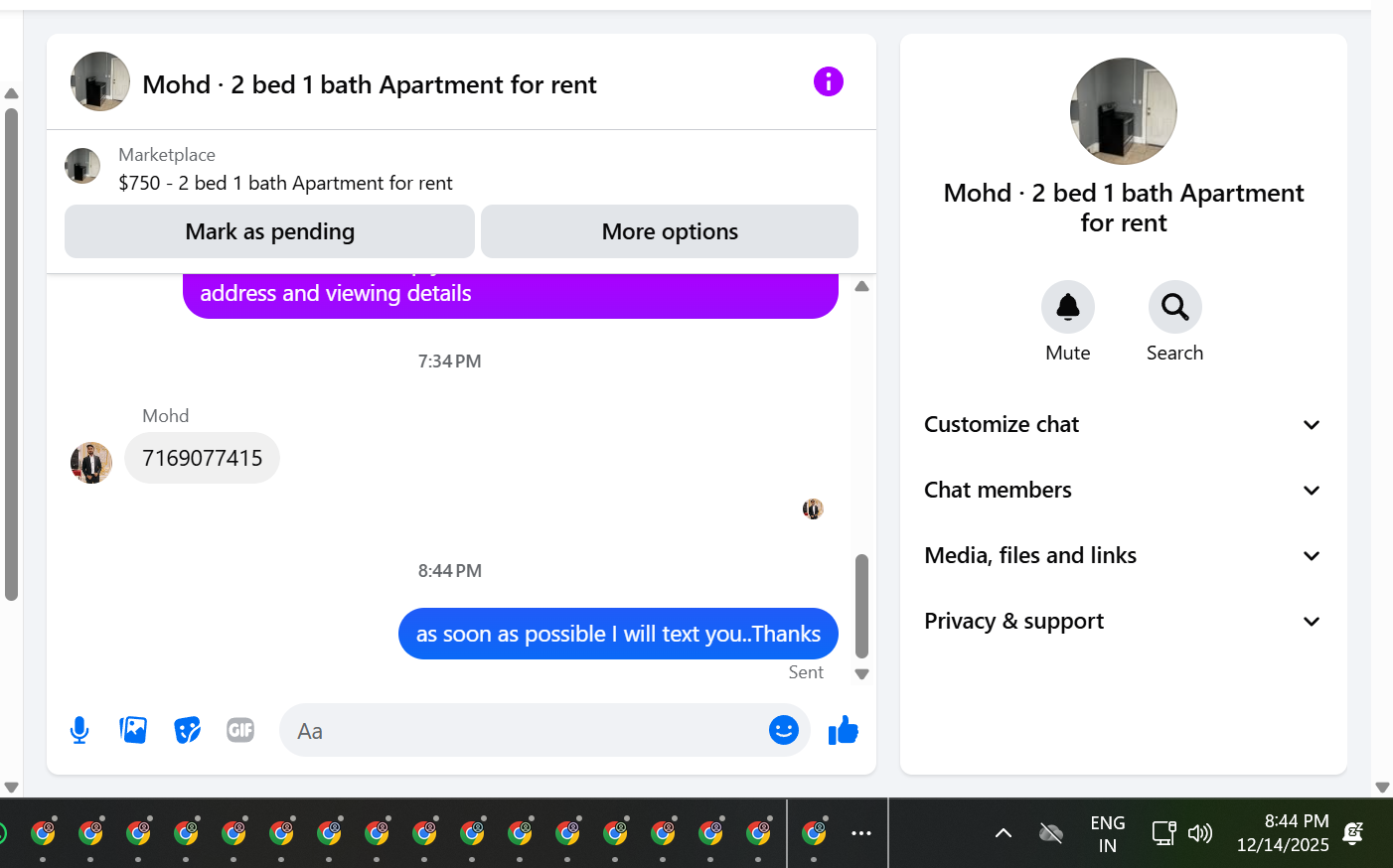Send a thumbs-up like
This screenshot has height=868, width=1393.
[844, 731]
